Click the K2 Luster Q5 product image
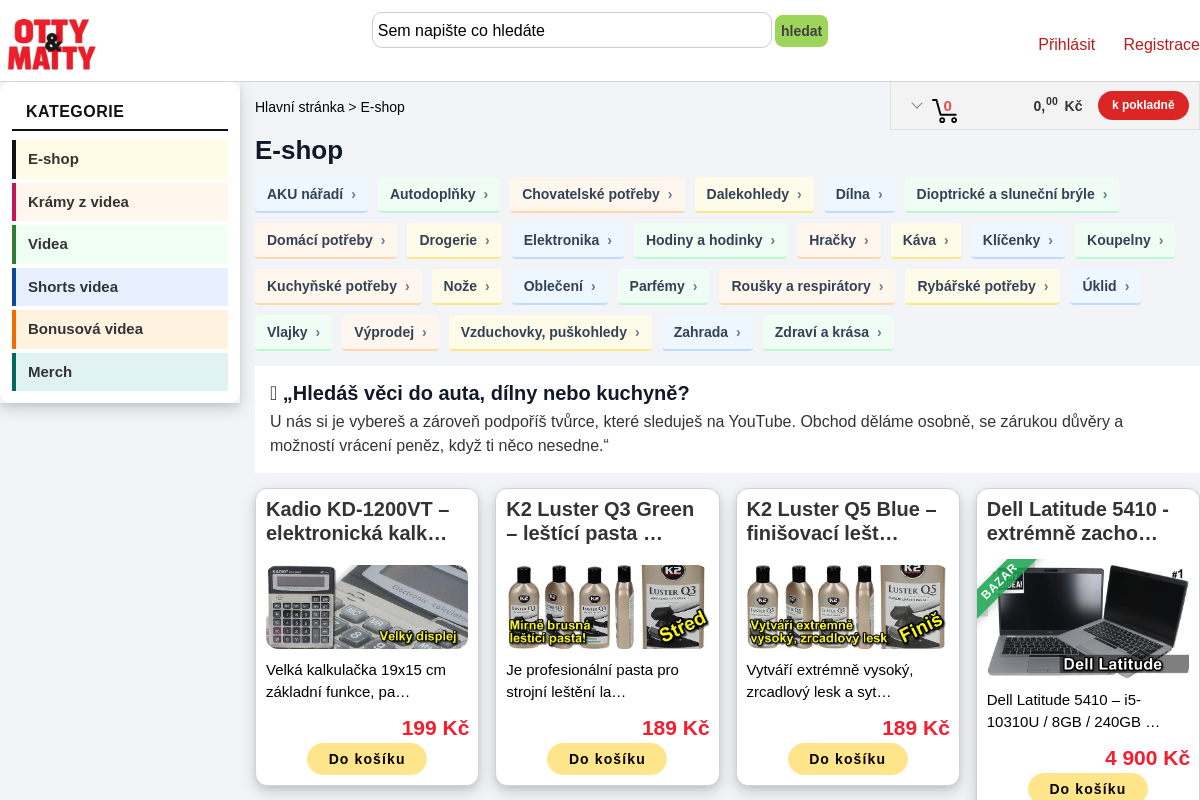This screenshot has height=800, width=1200. click(848, 607)
